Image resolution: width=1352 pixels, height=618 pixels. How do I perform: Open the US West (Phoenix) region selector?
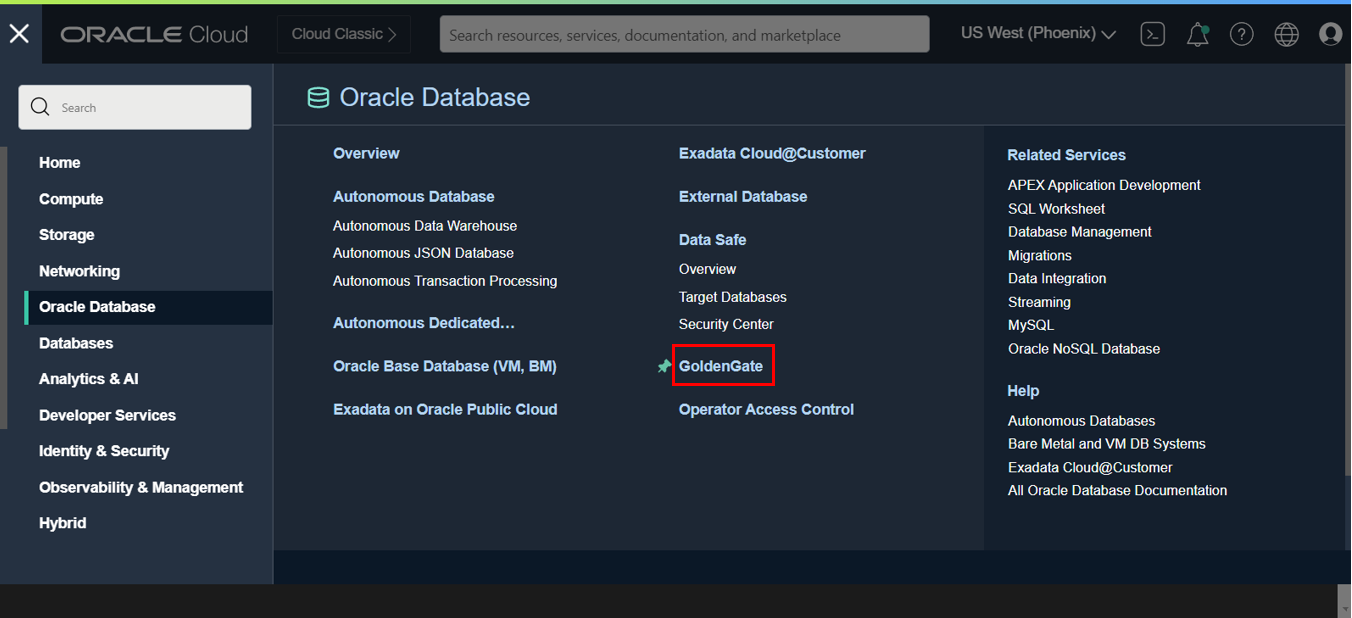pos(1037,33)
